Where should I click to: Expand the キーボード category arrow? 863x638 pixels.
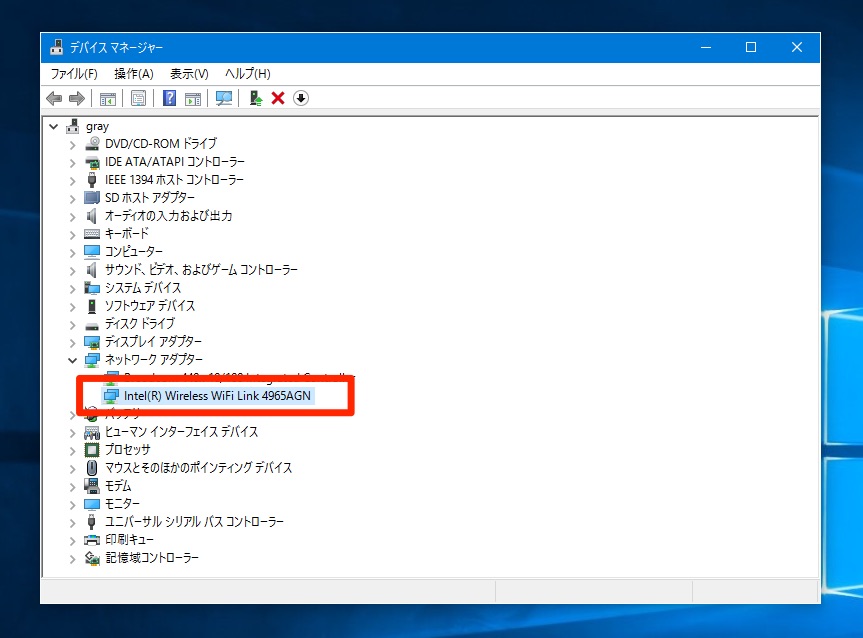click(72, 234)
